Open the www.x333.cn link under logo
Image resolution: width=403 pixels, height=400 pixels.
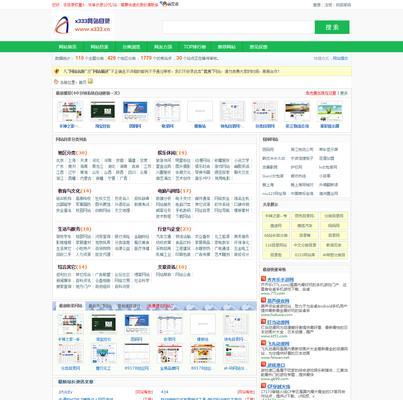point(92,29)
